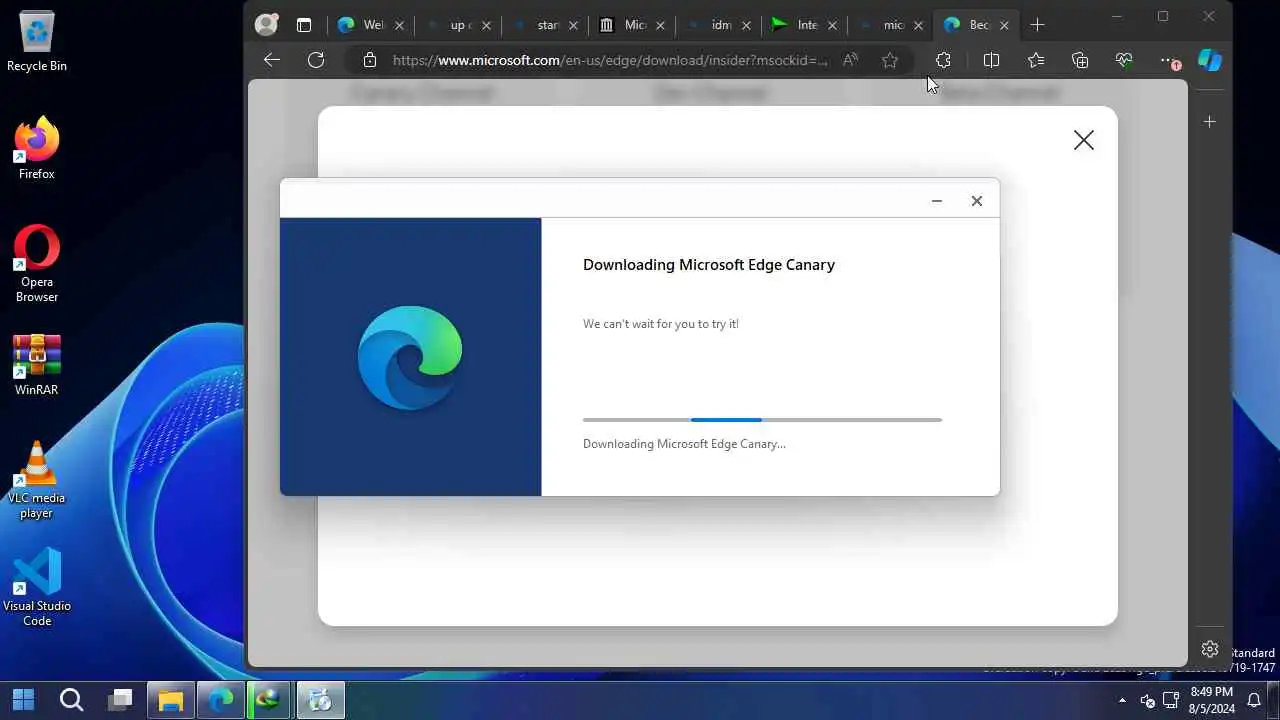View site information lock icon
This screenshot has width=1280, height=720.
(370, 60)
